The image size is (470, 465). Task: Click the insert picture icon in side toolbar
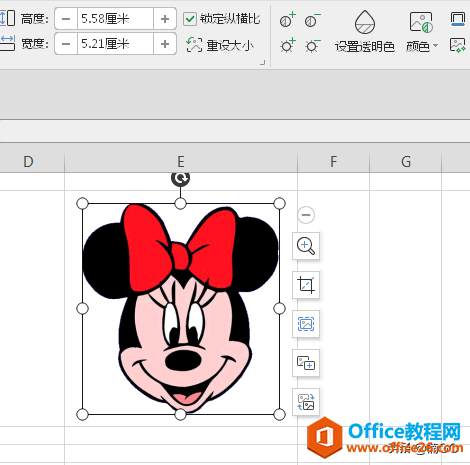click(x=306, y=363)
